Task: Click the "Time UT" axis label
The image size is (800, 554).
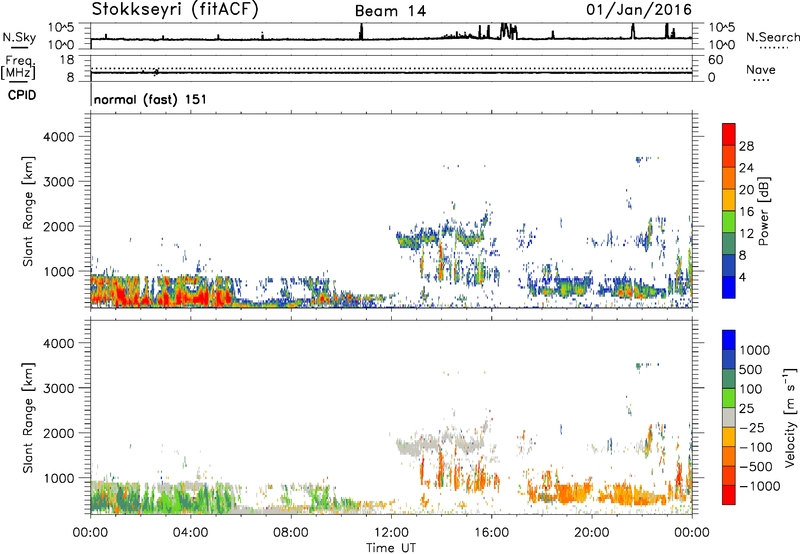Action: 391,548
